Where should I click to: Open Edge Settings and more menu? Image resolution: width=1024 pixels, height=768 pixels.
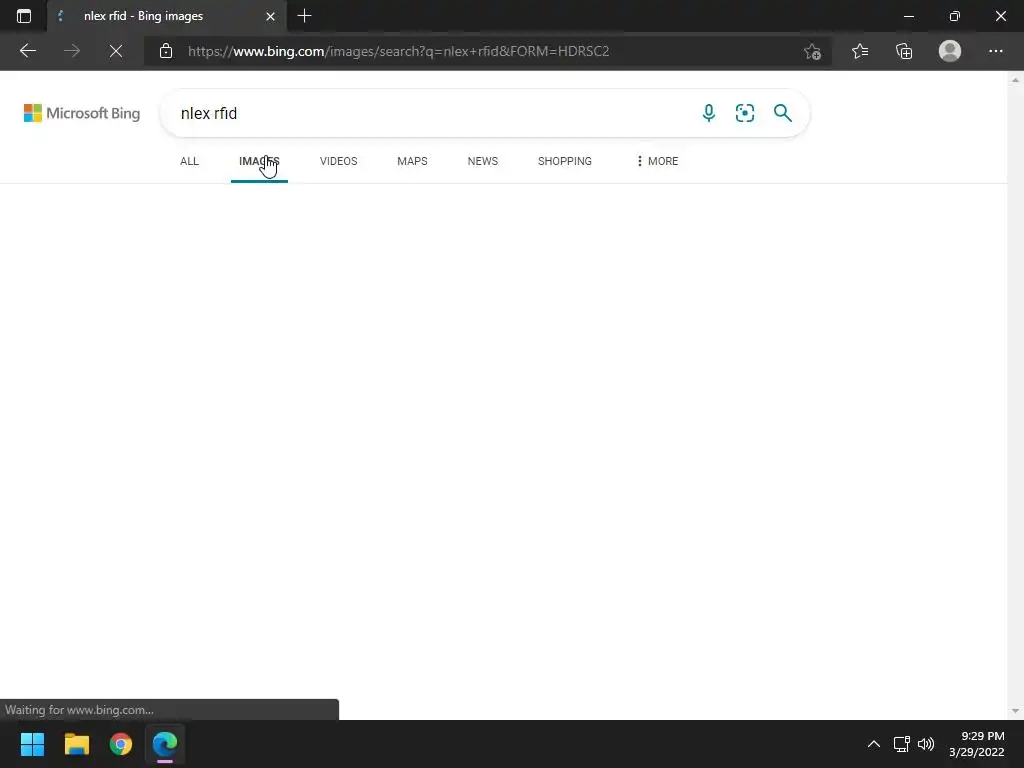pyautogui.click(x=995, y=51)
